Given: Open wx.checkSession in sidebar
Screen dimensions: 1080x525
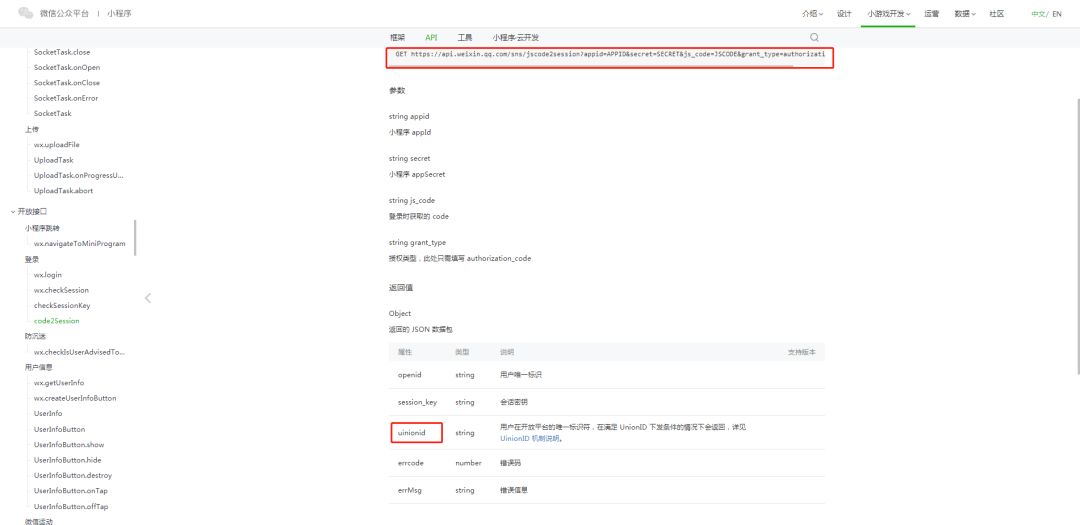Looking at the screenshot, I should pyautogui.click(x=61, y=290).
